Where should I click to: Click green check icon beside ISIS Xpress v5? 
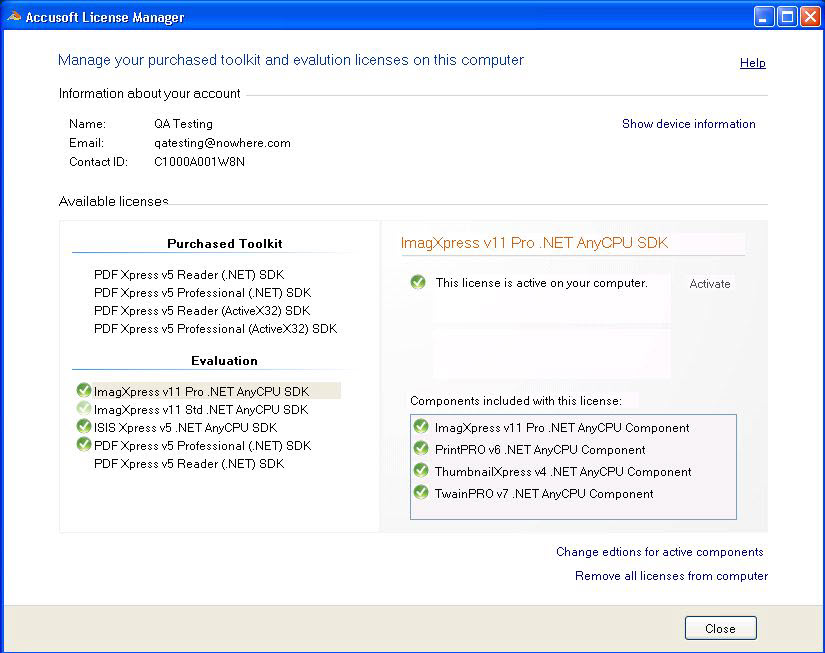(84, 427)
